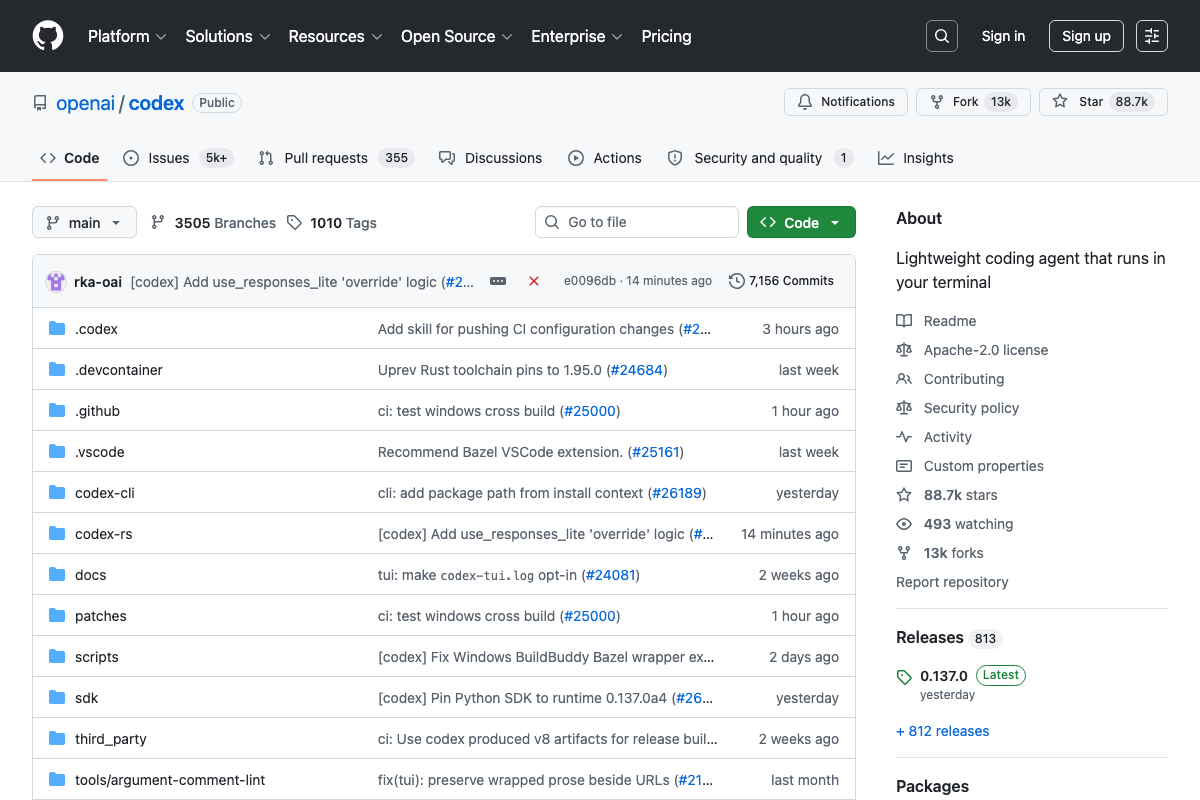Expand the Enterprise menu
This screenshot has height=800, width=1200.
pos(577,36)
